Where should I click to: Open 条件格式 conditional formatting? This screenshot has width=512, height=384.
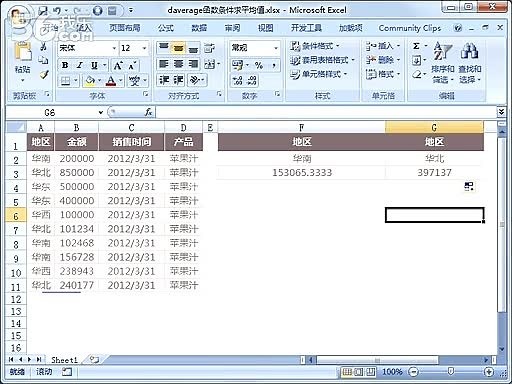314,46
